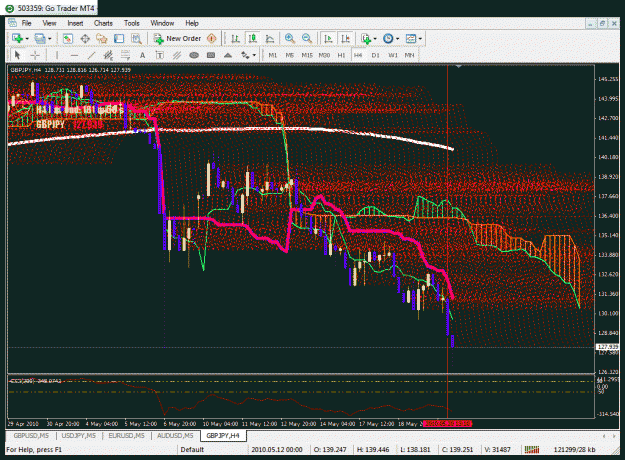Select the Crosshair tool
Image resolution: width=625 pixels, height=460 pixels.
(x=35, y=55)
